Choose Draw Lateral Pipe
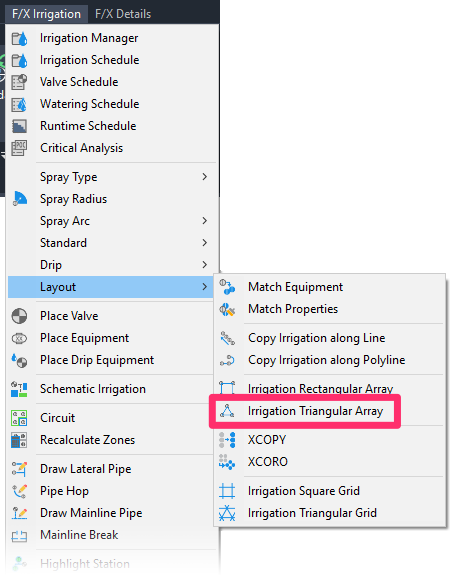450x575 pixels. (111, 469)
